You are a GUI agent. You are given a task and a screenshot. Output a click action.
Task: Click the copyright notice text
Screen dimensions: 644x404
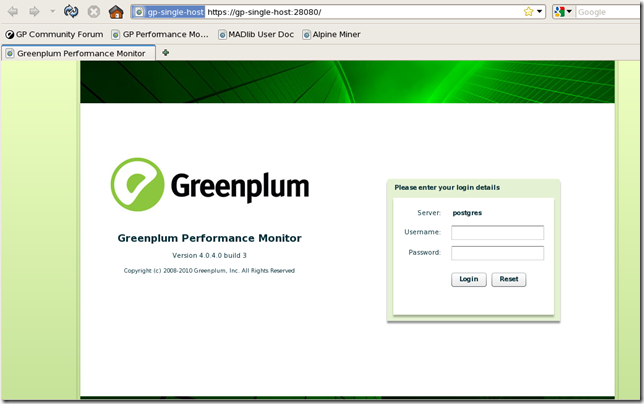[x=209, y=271]
